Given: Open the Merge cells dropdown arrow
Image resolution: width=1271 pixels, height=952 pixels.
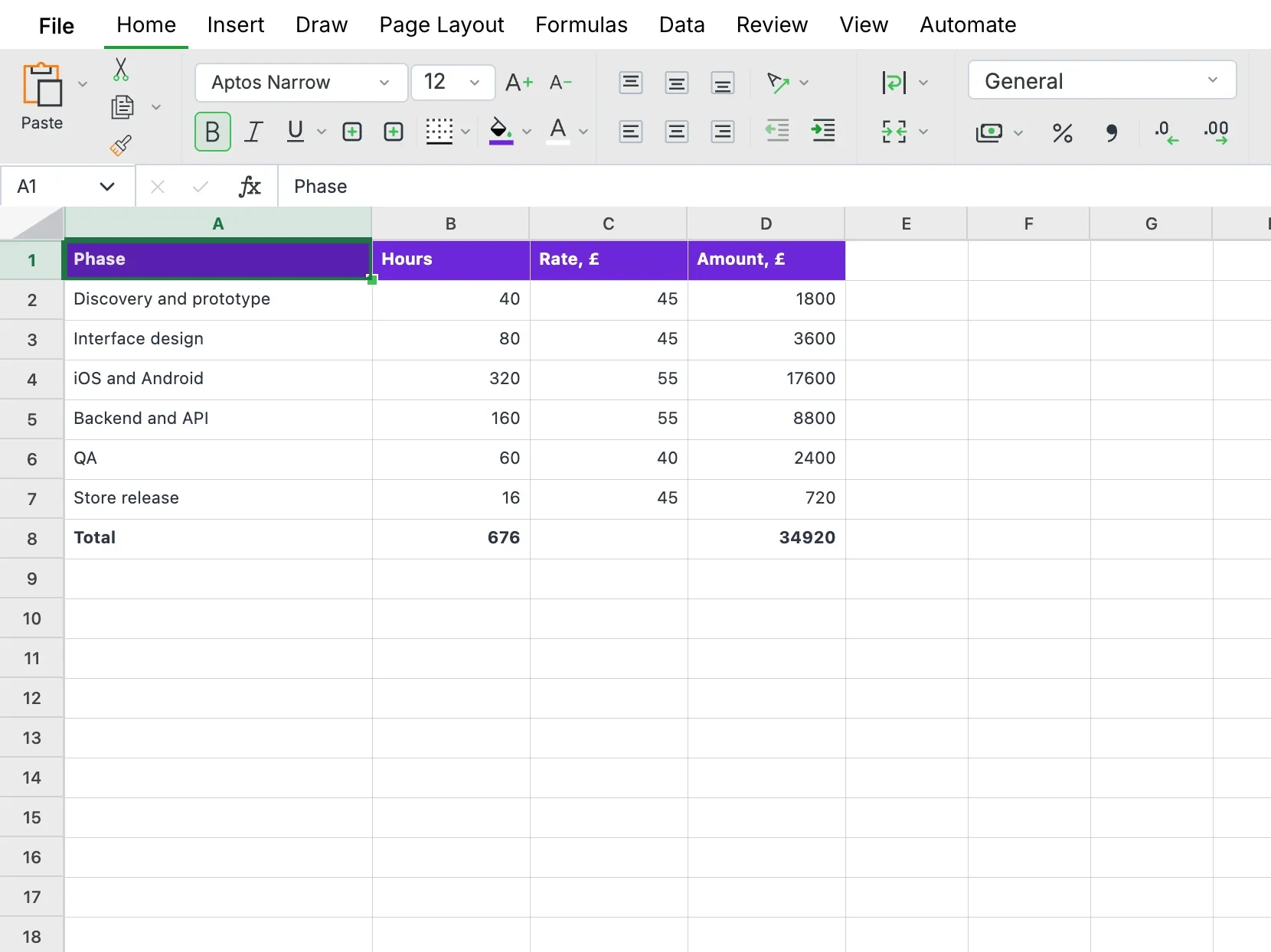Looking at the screenshot, I should pyautogui.click(x=923, y=132).
